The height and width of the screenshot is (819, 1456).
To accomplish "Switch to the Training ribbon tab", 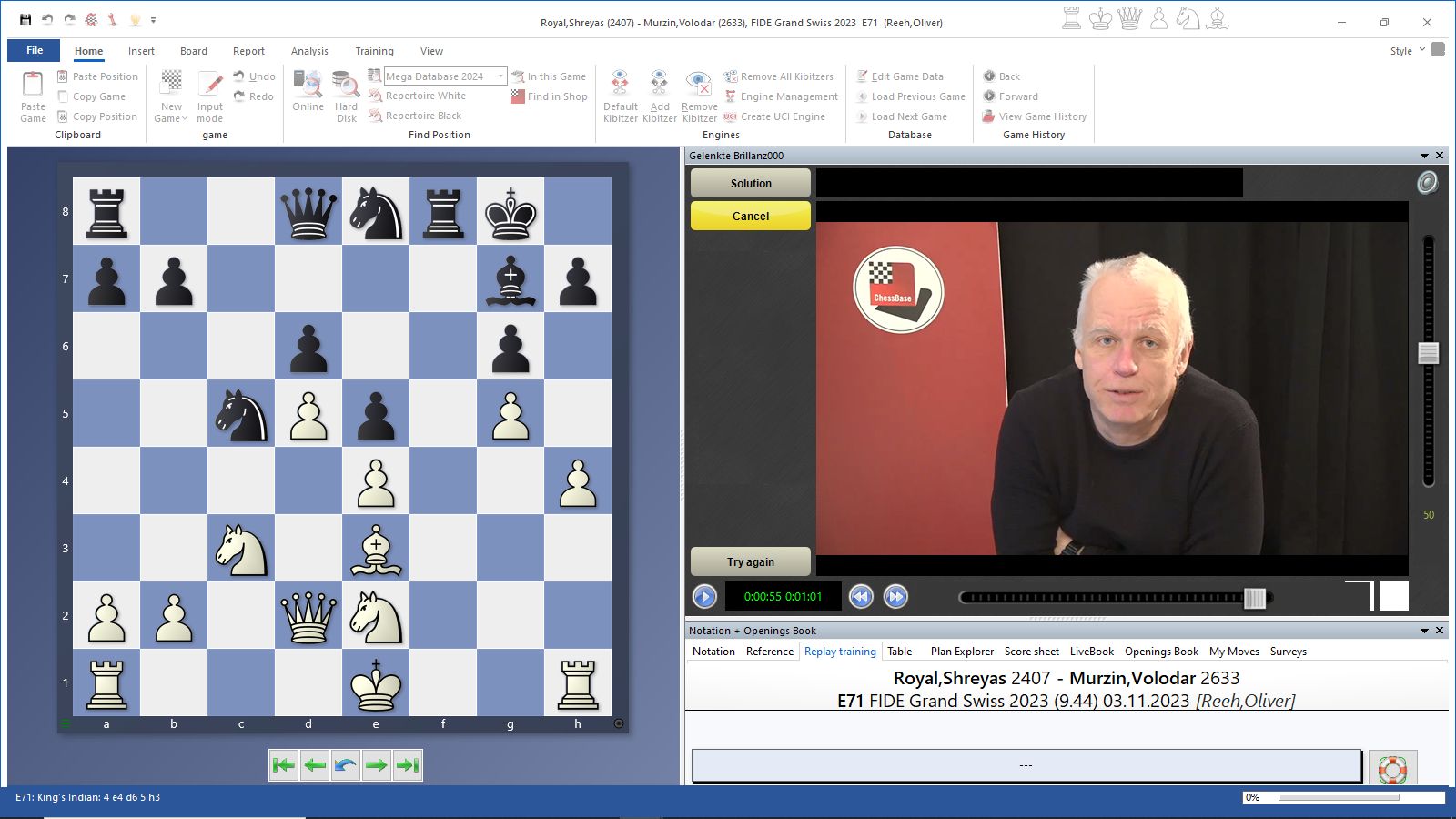I will click(374, 51).
